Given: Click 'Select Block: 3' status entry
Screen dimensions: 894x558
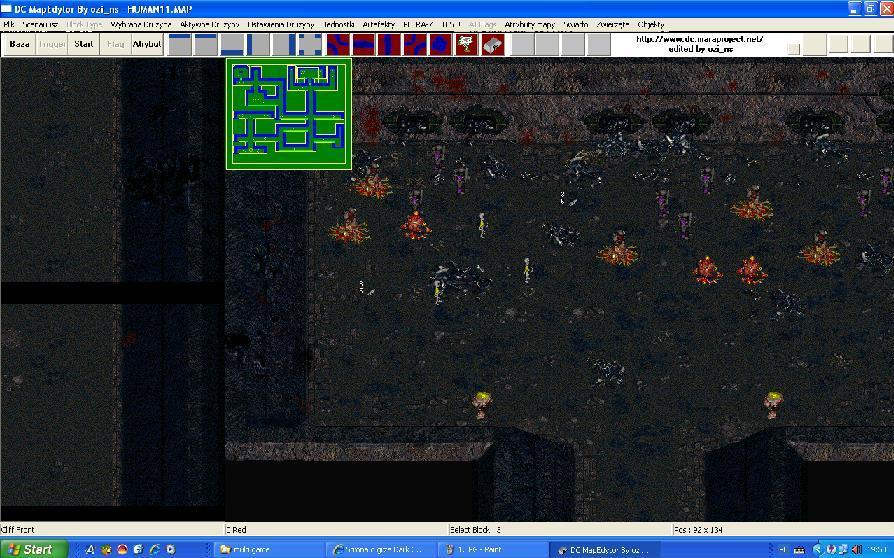Looking at the screenshot, I should [x=475, y=530].
